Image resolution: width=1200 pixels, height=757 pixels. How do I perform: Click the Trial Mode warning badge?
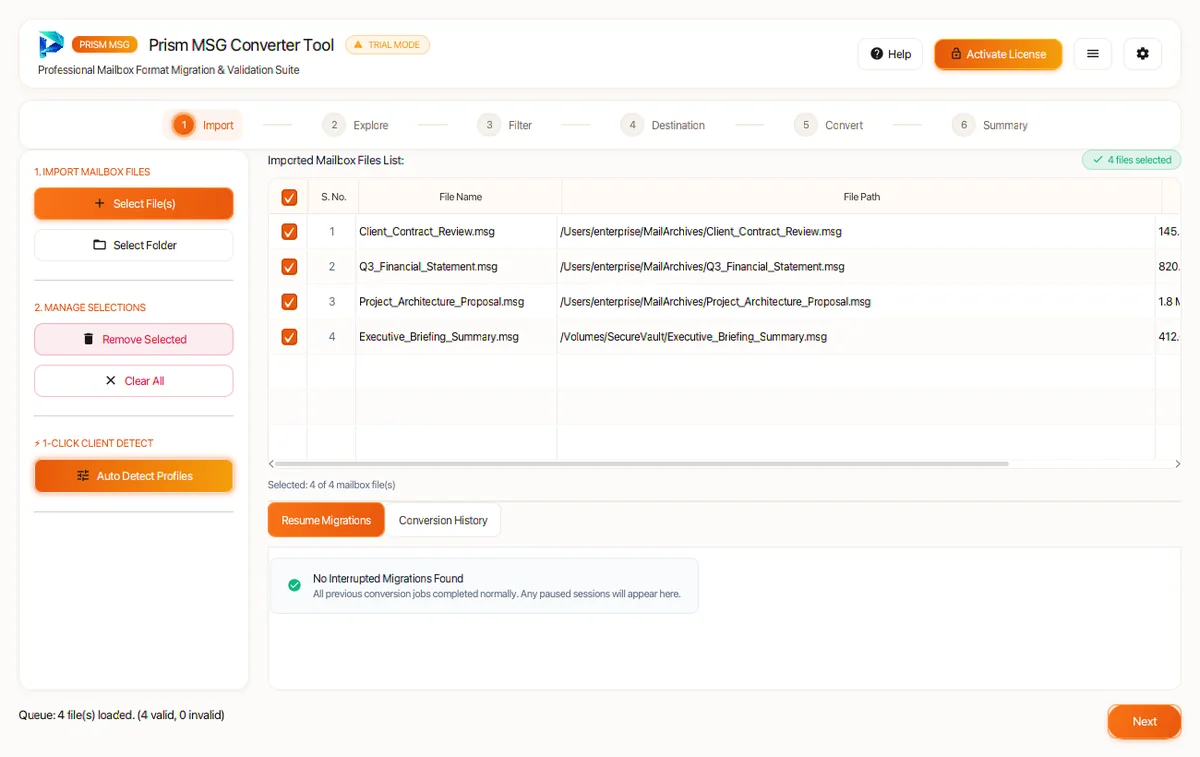(x=387, y=45)
